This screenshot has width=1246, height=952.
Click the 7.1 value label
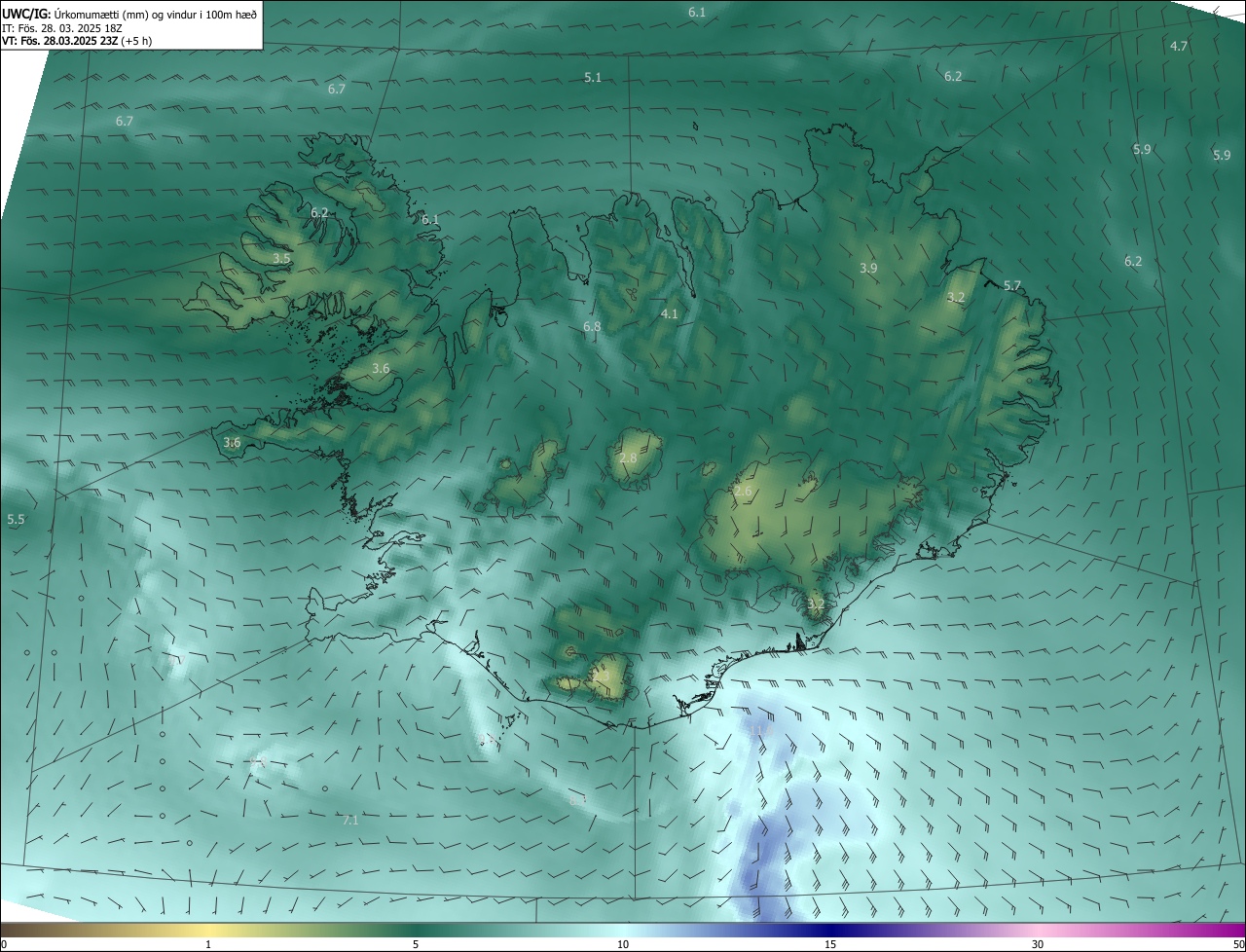click(350, 821)
